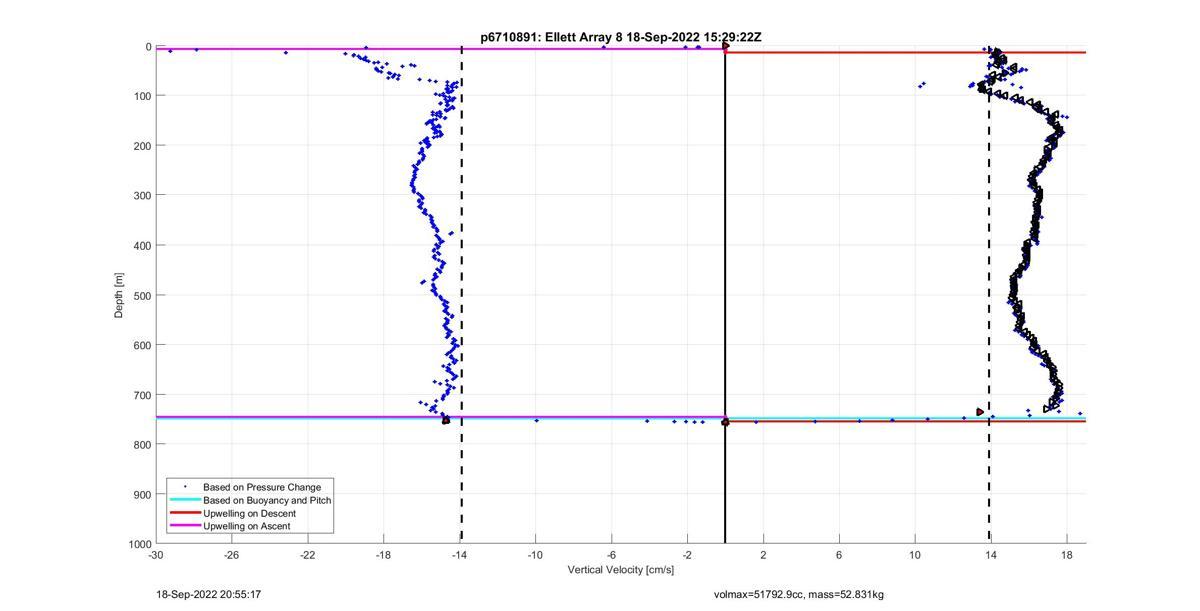Click depth tick label 200

coord(143,146)
